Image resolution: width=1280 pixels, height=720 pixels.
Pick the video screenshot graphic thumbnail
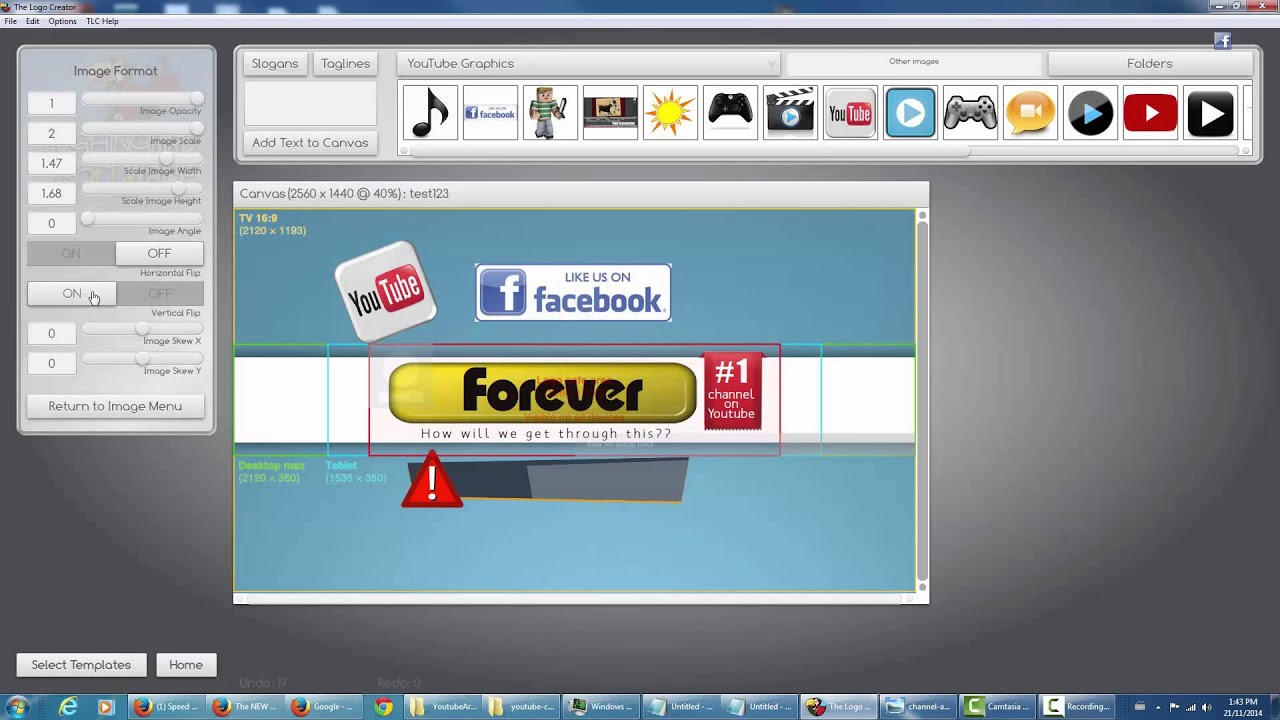click(x=610, y=112)
